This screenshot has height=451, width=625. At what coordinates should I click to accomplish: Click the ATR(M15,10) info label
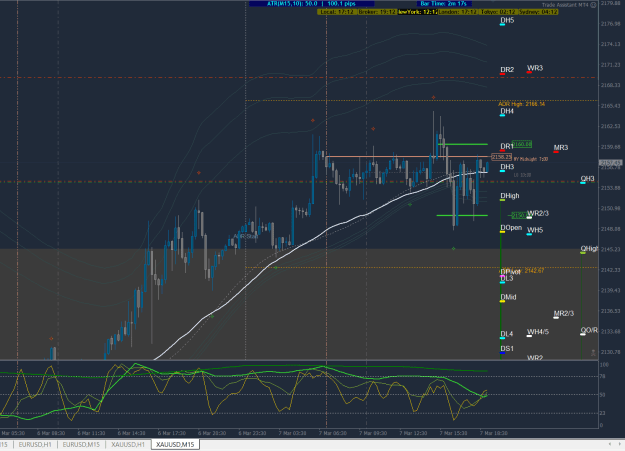click(312, 4)
